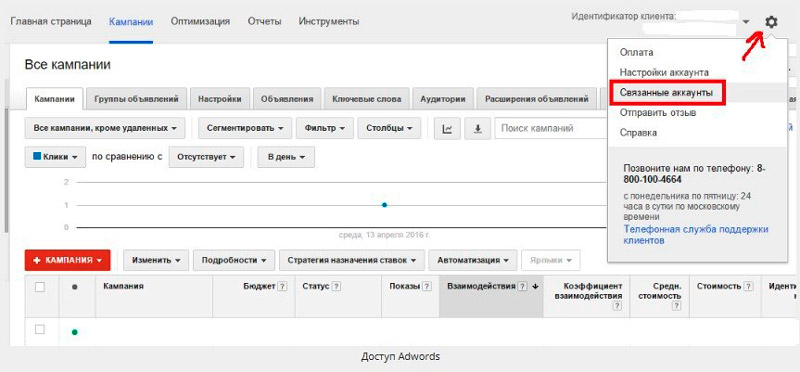Image resolution: width=800 pixels, height=372 pixels.
Task: Open help for the Стоимость column
Action: (x=749, y=287)
